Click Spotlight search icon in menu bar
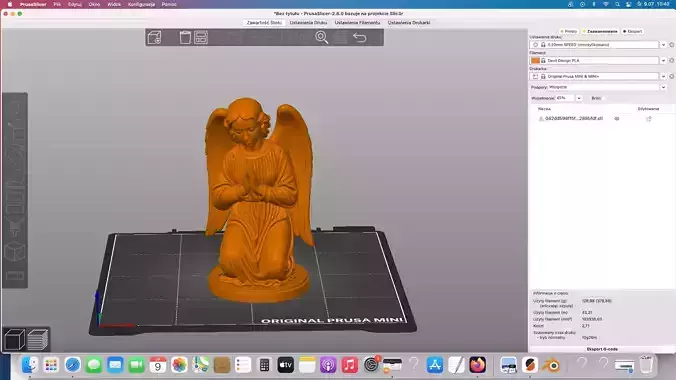 pyautogui.click(x=617, y=4)
